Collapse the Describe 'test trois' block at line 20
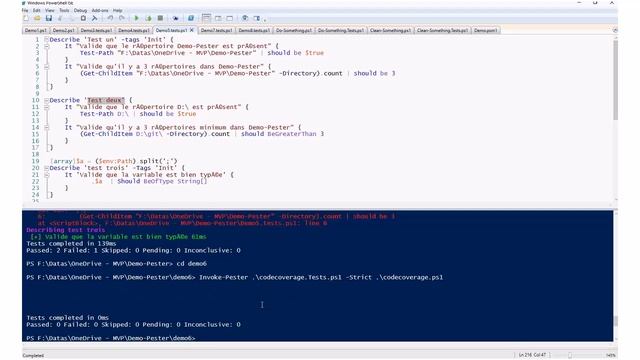The height and width of the screenshot is (360, 640). pyautogui.click(x=47, y=168)
